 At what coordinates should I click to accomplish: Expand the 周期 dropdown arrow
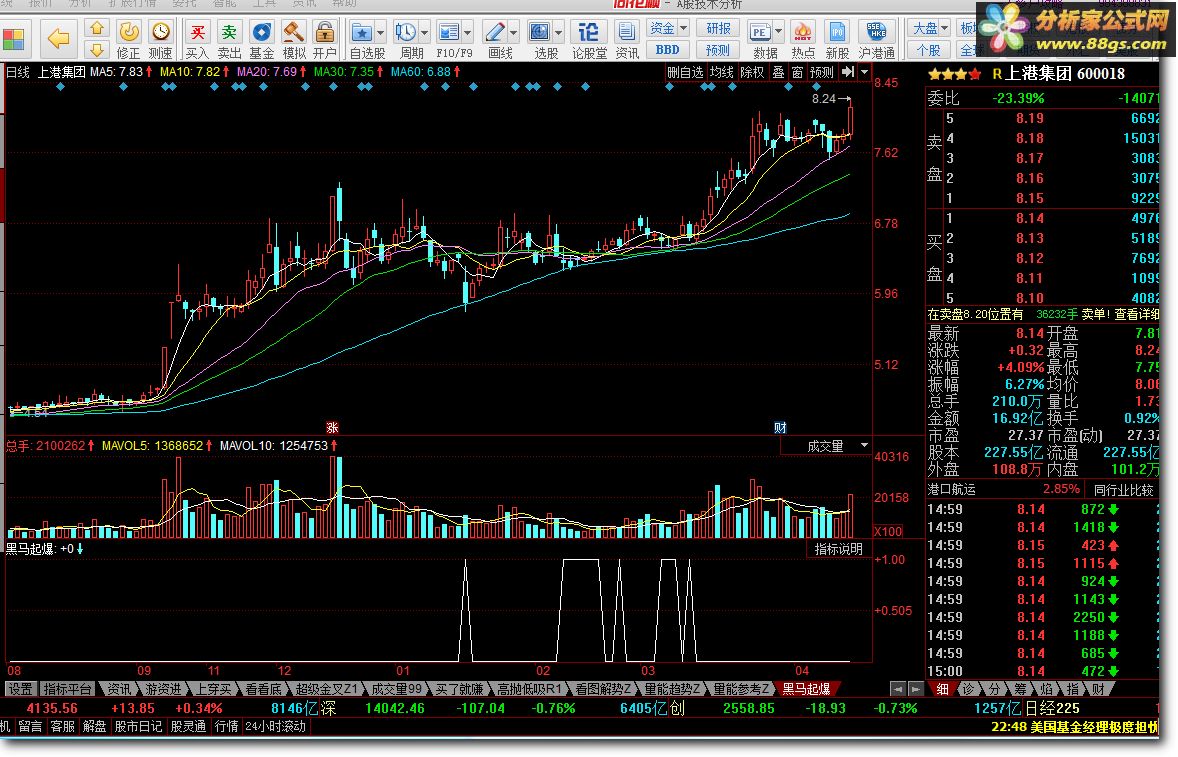coord(425,32)
